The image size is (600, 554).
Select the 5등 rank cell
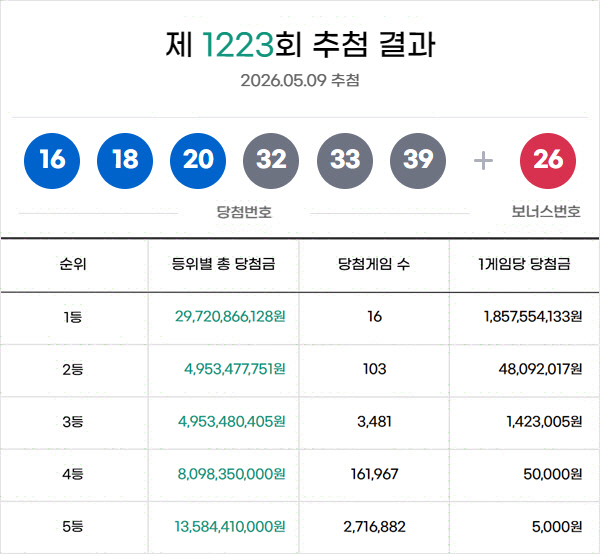[x=73, y=526]
